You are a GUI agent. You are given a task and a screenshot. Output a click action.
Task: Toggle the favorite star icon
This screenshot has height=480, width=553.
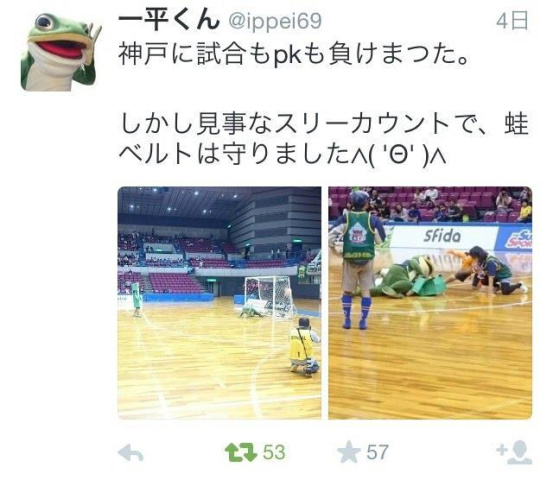pos(348,452)
